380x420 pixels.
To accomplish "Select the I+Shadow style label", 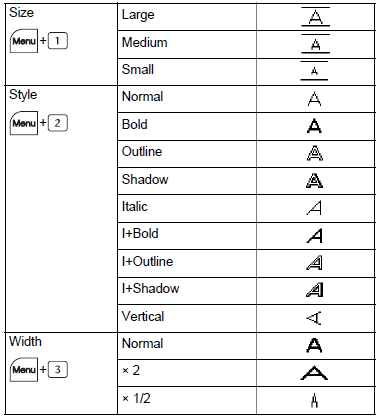I will [x=151, y=288].
